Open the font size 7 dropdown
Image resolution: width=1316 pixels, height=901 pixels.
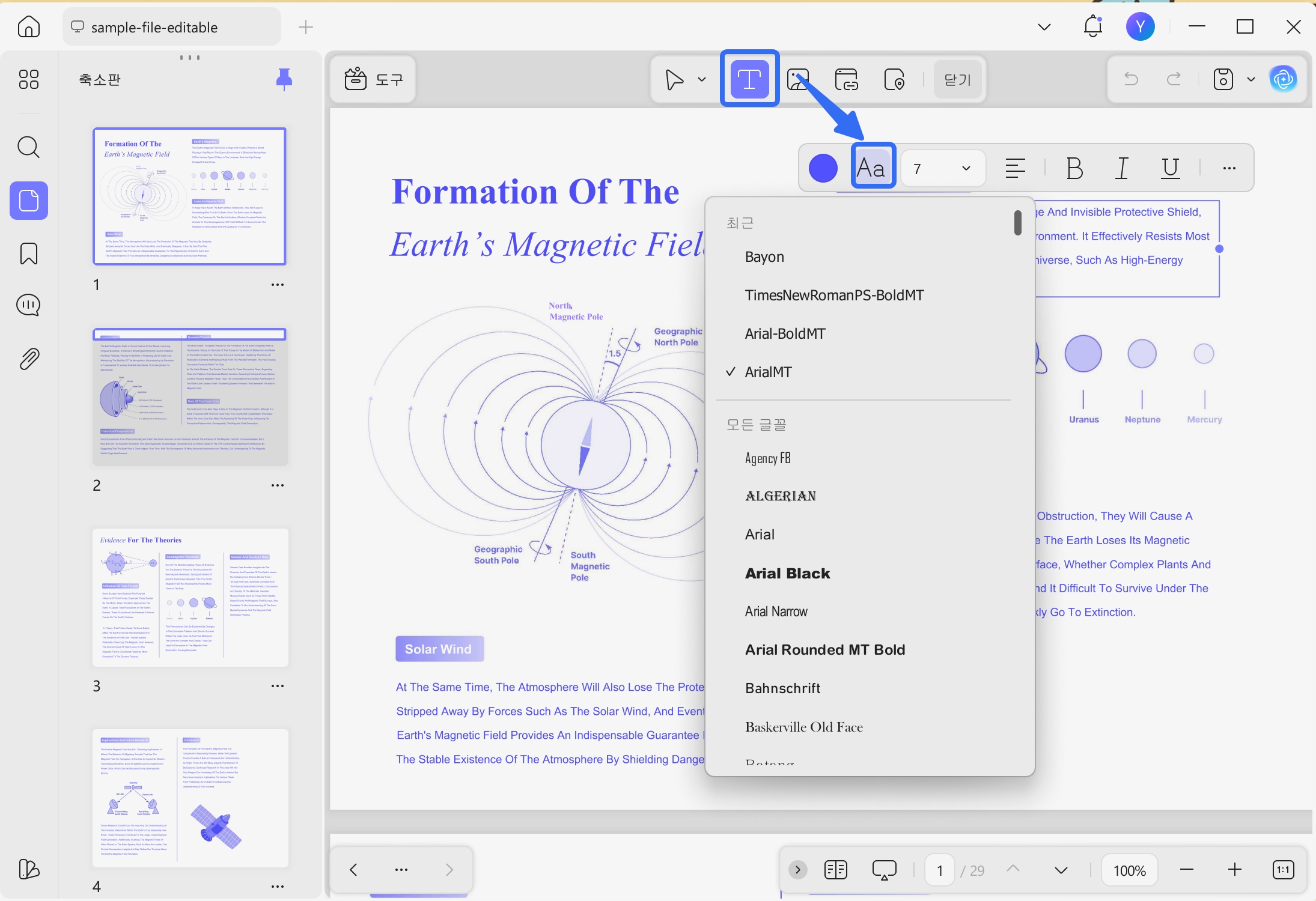pos(943,168)
